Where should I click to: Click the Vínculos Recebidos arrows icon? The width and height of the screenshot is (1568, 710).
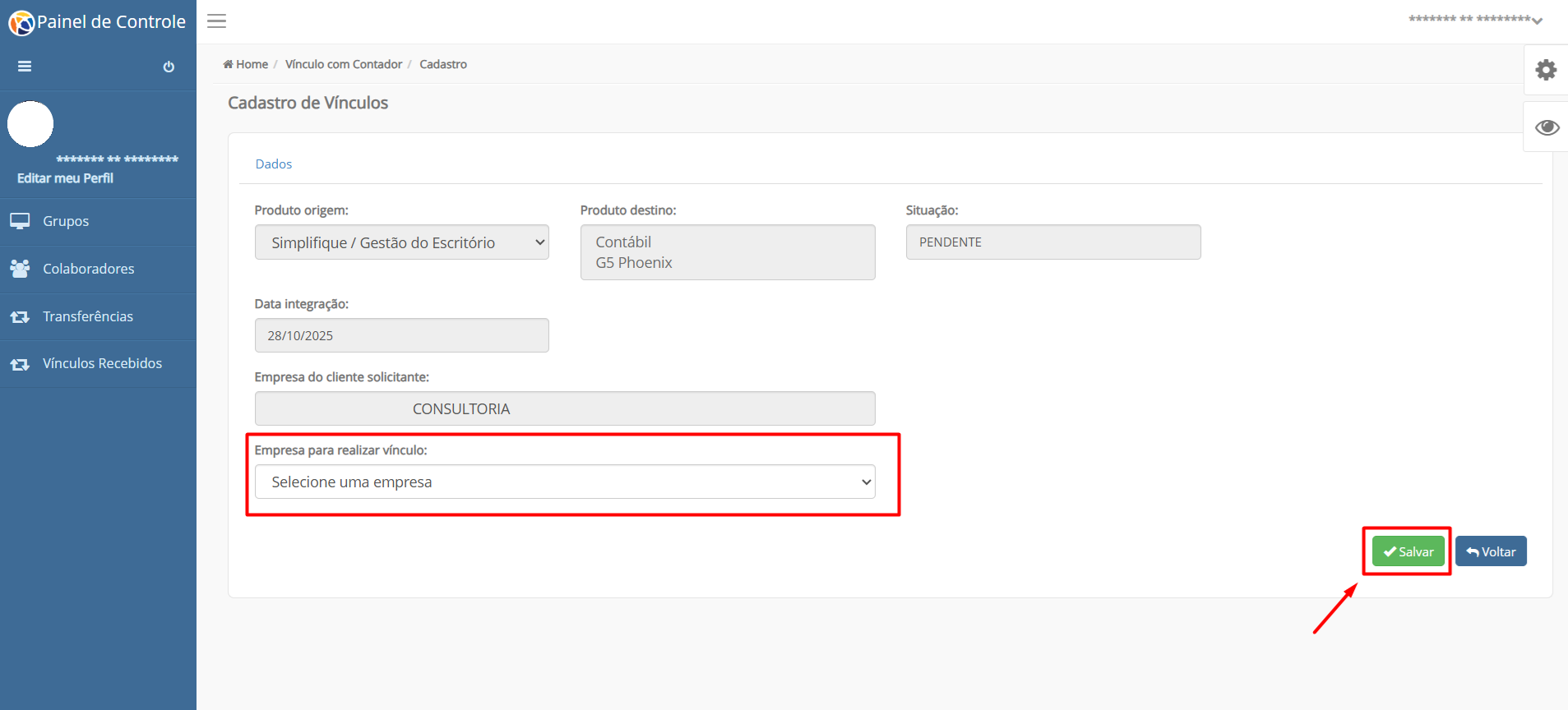pyautogui.click(x=20, y=364)
